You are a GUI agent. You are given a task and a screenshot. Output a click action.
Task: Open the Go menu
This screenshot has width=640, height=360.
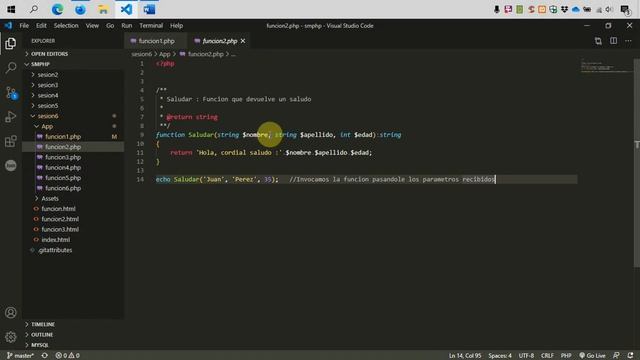[x=110, y=25]
